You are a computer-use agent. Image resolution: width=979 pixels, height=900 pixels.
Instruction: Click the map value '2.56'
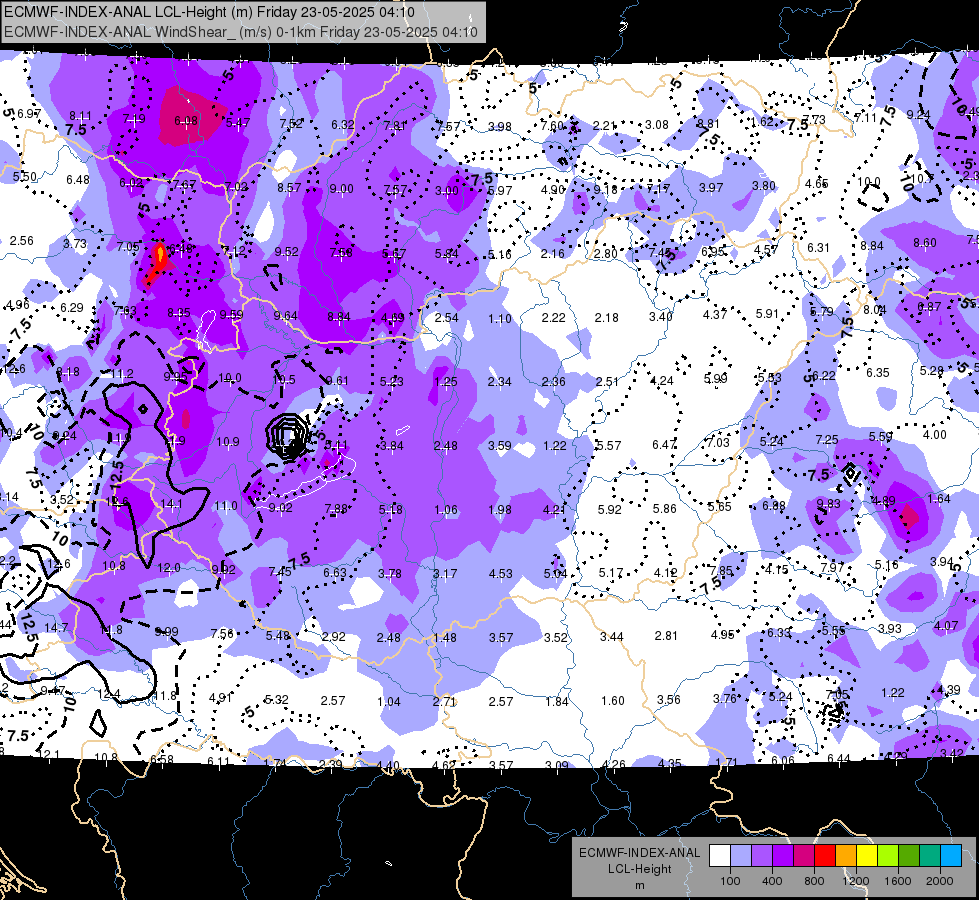point(21,241)
